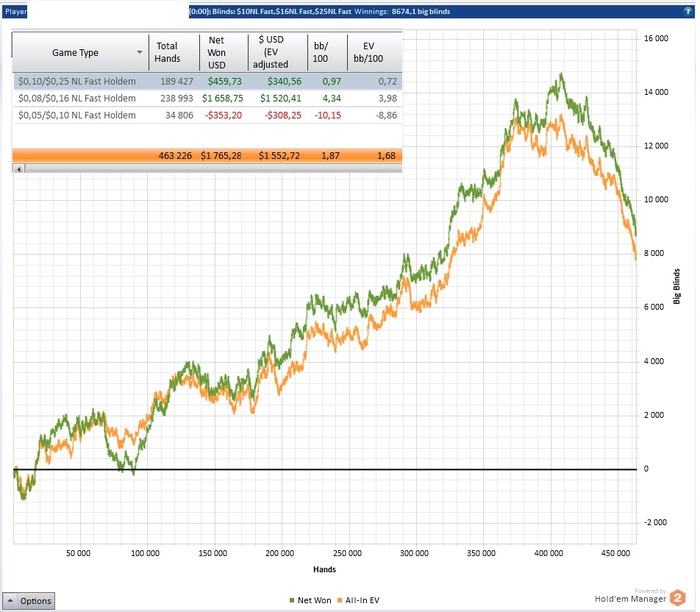
Task: Click the 50 000 x-axis label
Action: pos(78,554)
